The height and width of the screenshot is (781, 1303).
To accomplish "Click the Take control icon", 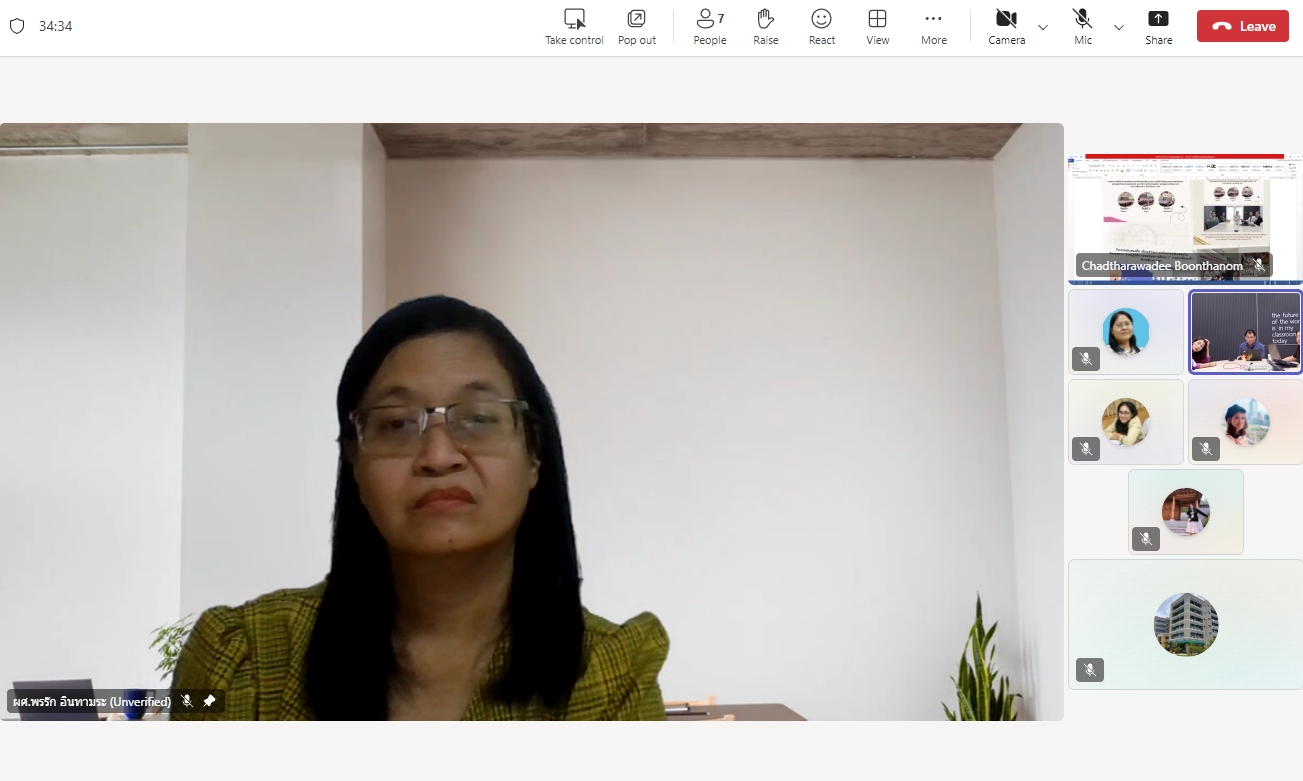I will coord(574,20).
